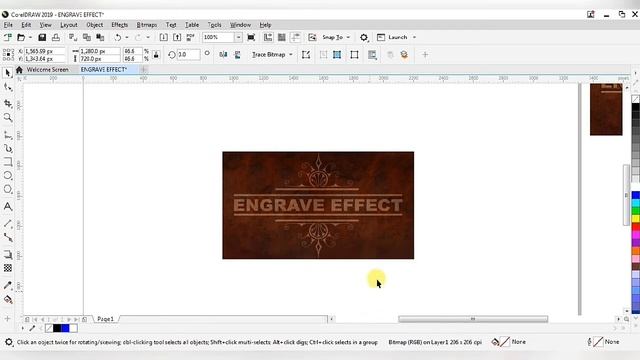The height and width of the screenshot is (360, 640).
Task: Select the Text tool
Action: pos(8,207)
